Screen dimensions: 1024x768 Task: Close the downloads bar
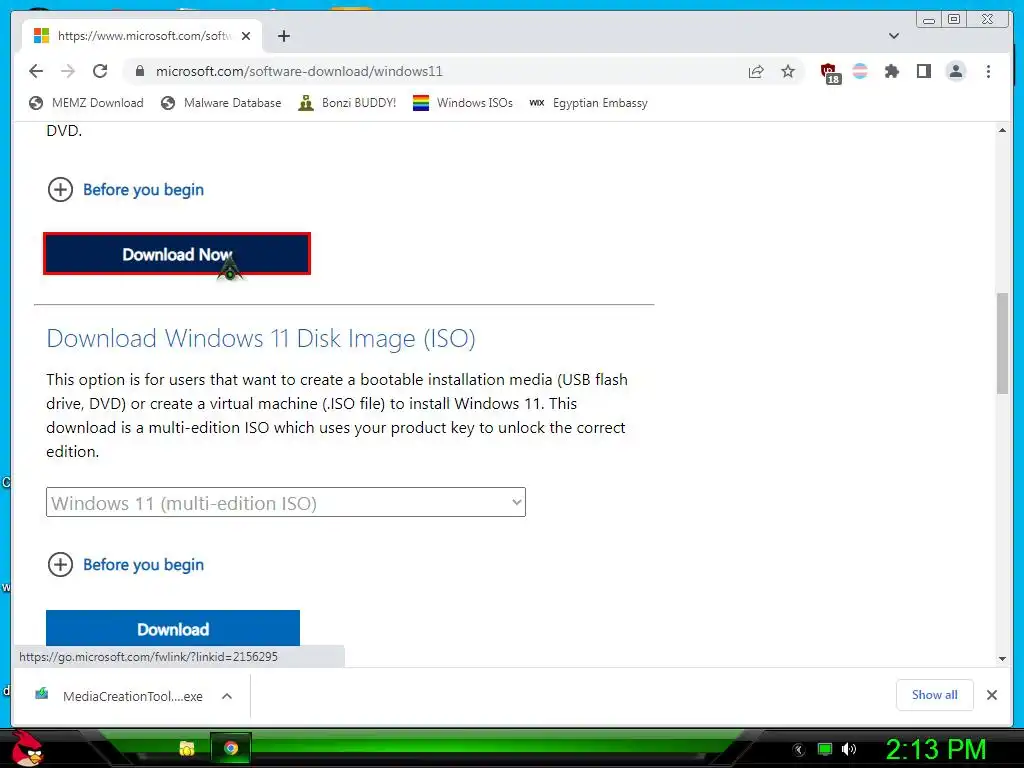(x=991, y=695)
